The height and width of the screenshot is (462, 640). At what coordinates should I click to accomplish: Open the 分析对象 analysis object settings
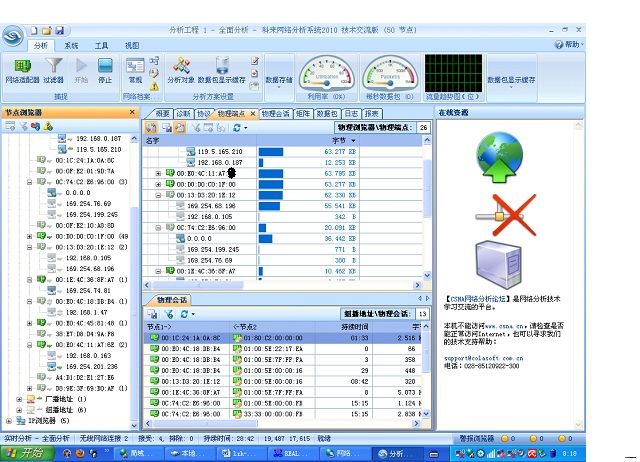[x=181, y=71]
